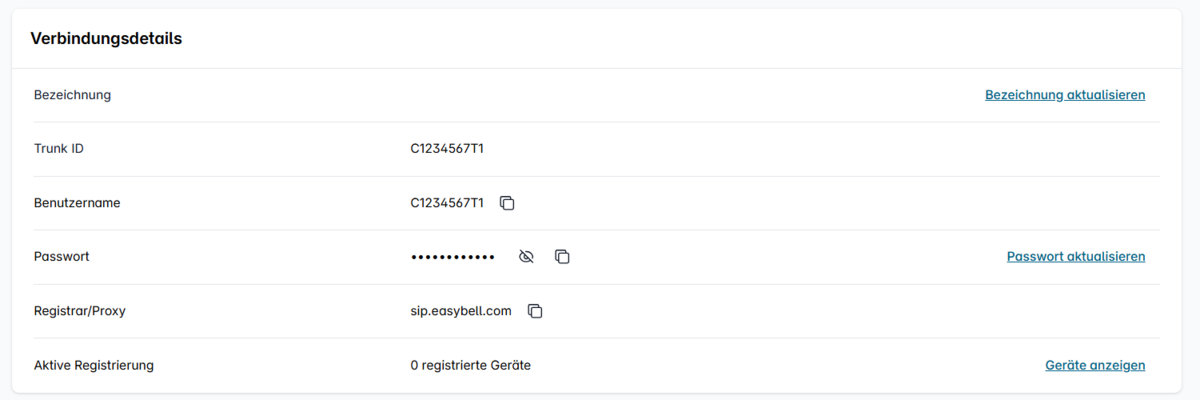
Task: Show devices via Geräte anzeigen
Action: click(1095, 365)
